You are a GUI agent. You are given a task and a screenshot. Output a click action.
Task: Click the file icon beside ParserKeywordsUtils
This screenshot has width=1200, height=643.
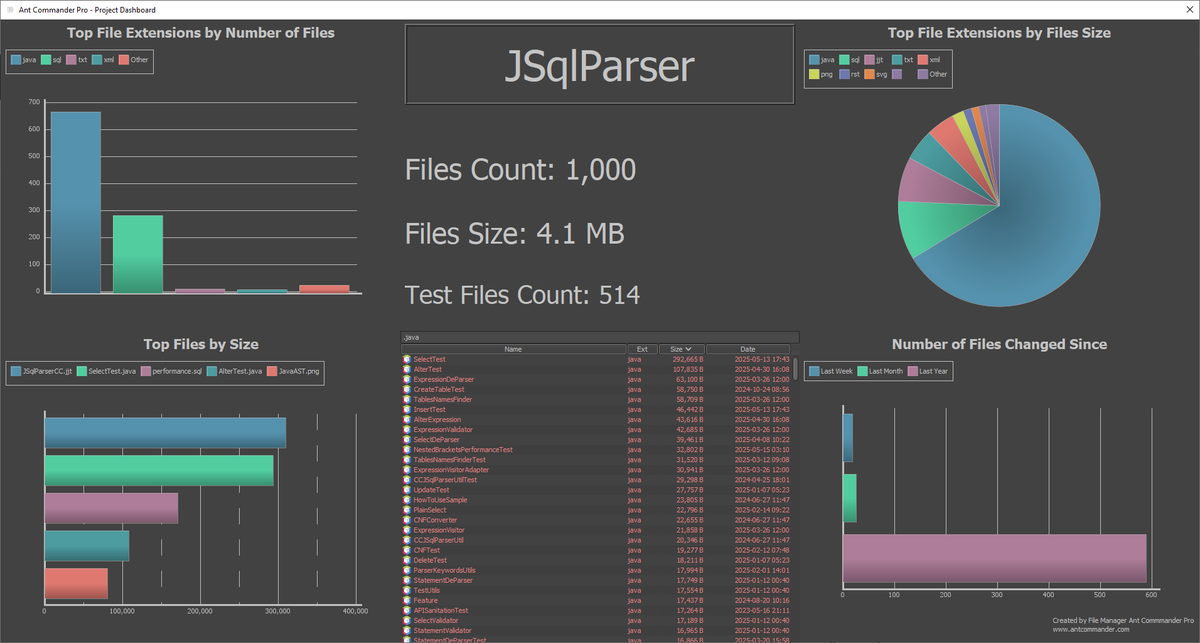point(407,570)
